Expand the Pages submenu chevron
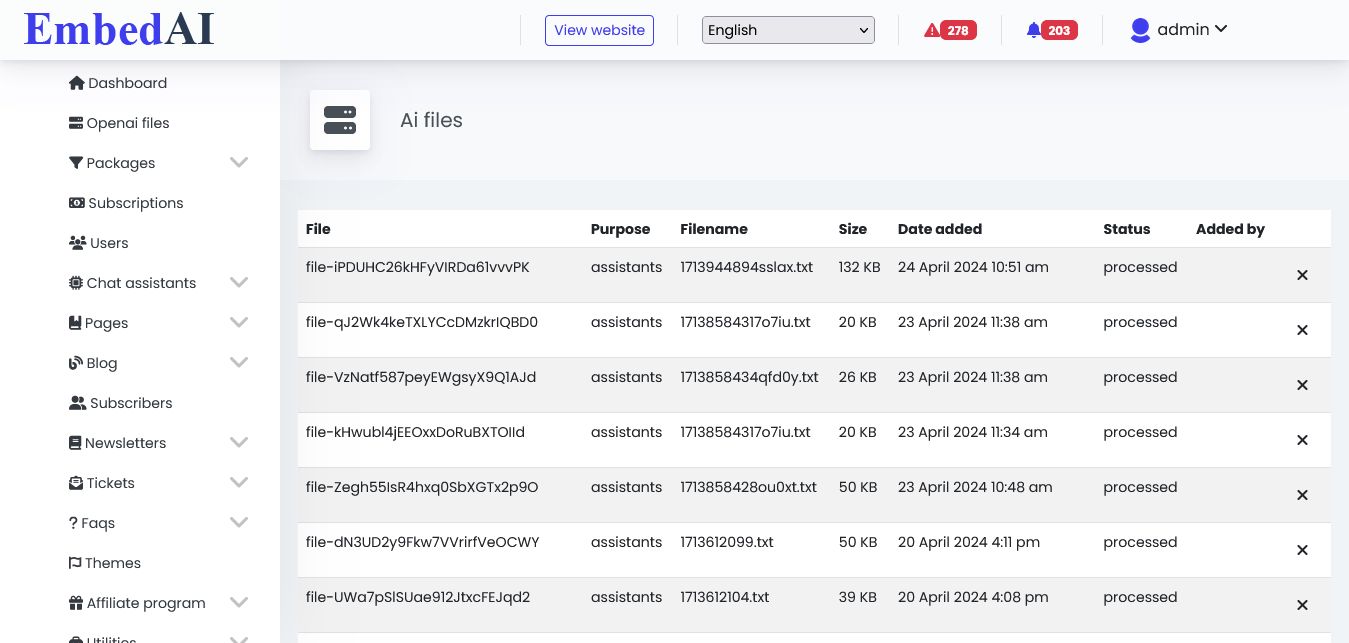Viewport: 1349px width, 643px height. click(239, 322)
